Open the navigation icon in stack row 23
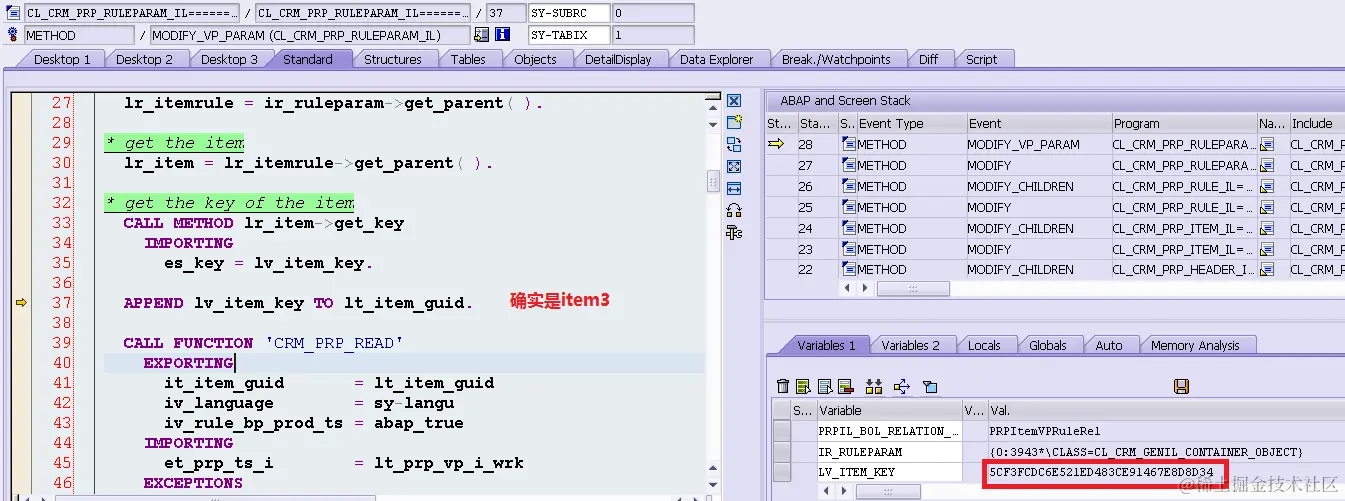1345x501 pixels. click(x=1267, y=250)
